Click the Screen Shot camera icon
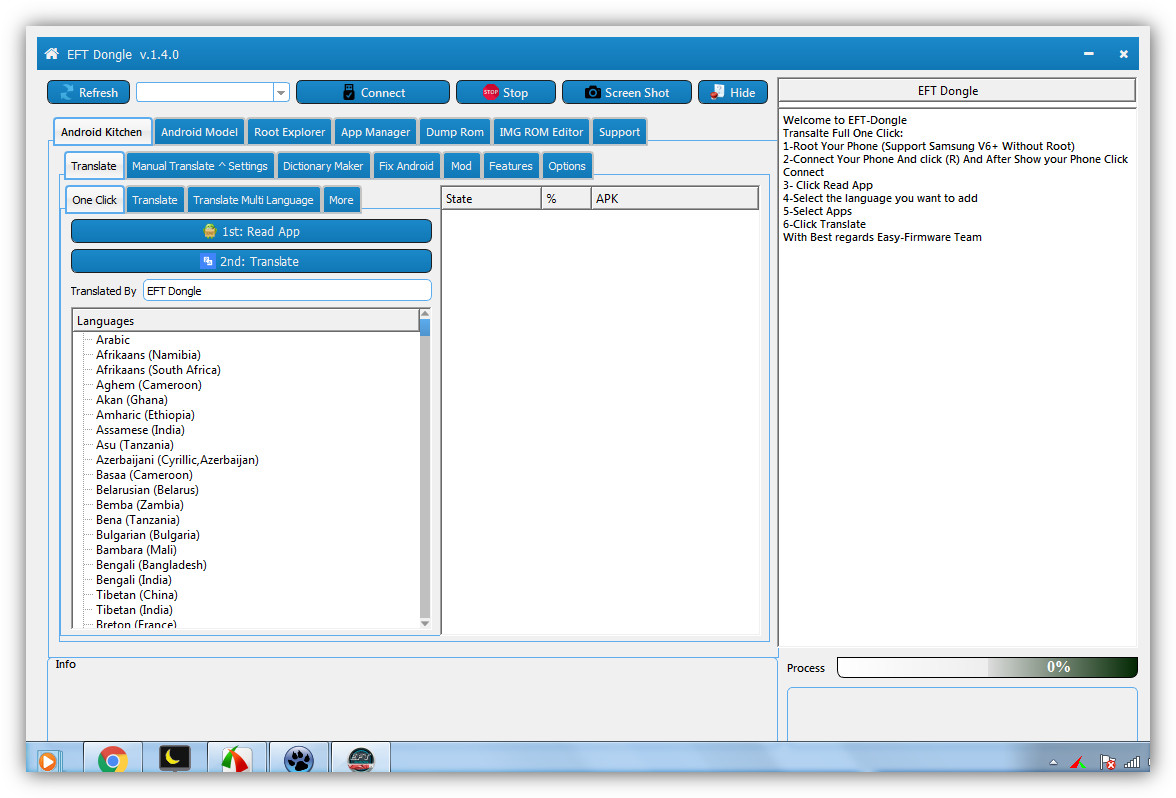This screenshot has width=1176, height=798. (592, 92)
